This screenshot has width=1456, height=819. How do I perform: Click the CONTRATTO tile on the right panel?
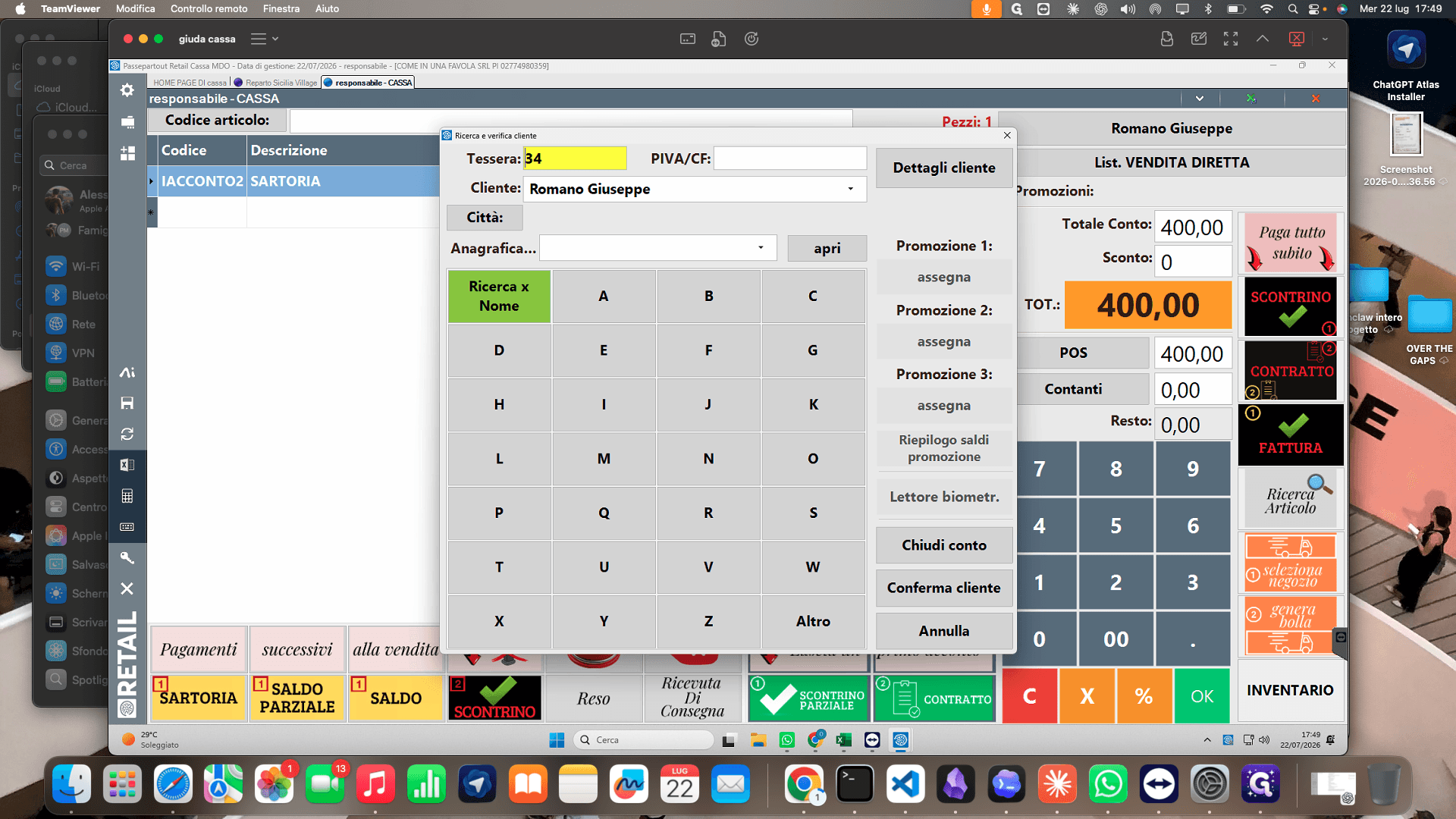tap(1291, 371)
